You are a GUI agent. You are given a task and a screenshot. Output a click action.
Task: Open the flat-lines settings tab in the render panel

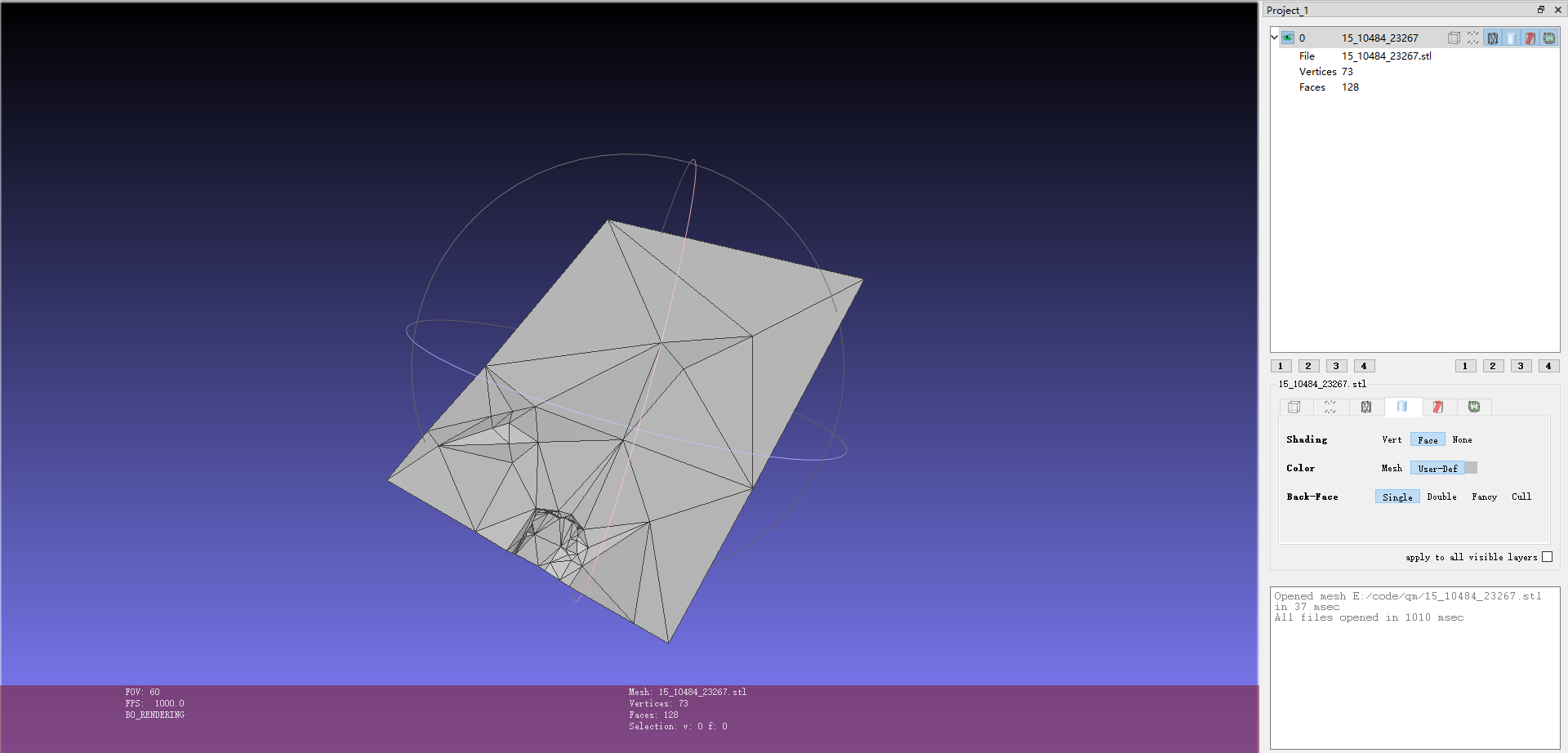tap(1438, 407)
